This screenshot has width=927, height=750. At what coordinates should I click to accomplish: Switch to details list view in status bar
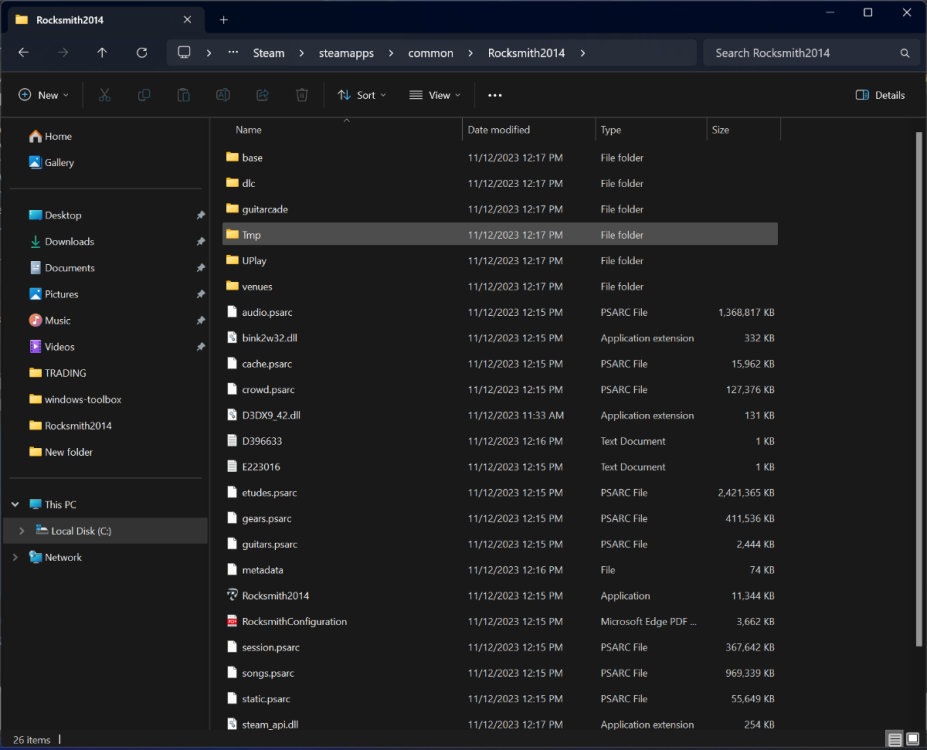pyautogui.click(x=894, y=739)
